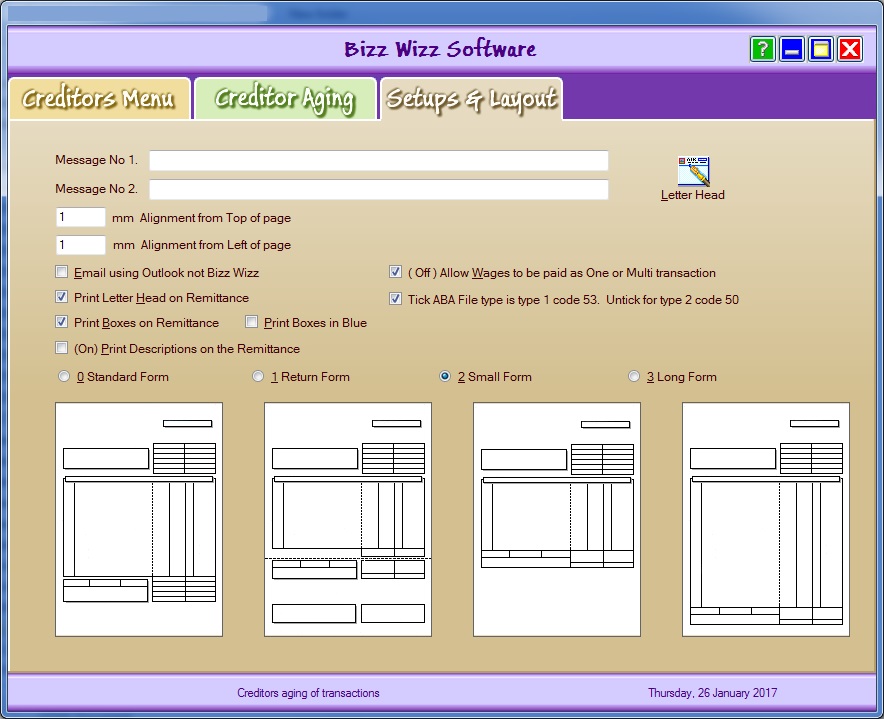Toggle Allow Wages paid as One or Multi transaction
This screenshot has height=719, width=884.
395,272
